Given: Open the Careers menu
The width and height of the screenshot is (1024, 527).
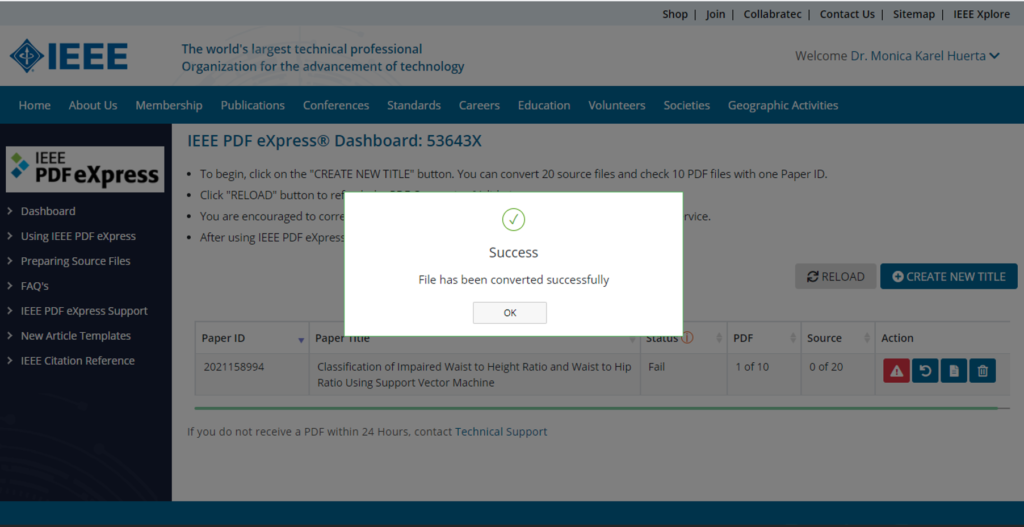Looking at the screenshot, I should [x=479, y=105].
